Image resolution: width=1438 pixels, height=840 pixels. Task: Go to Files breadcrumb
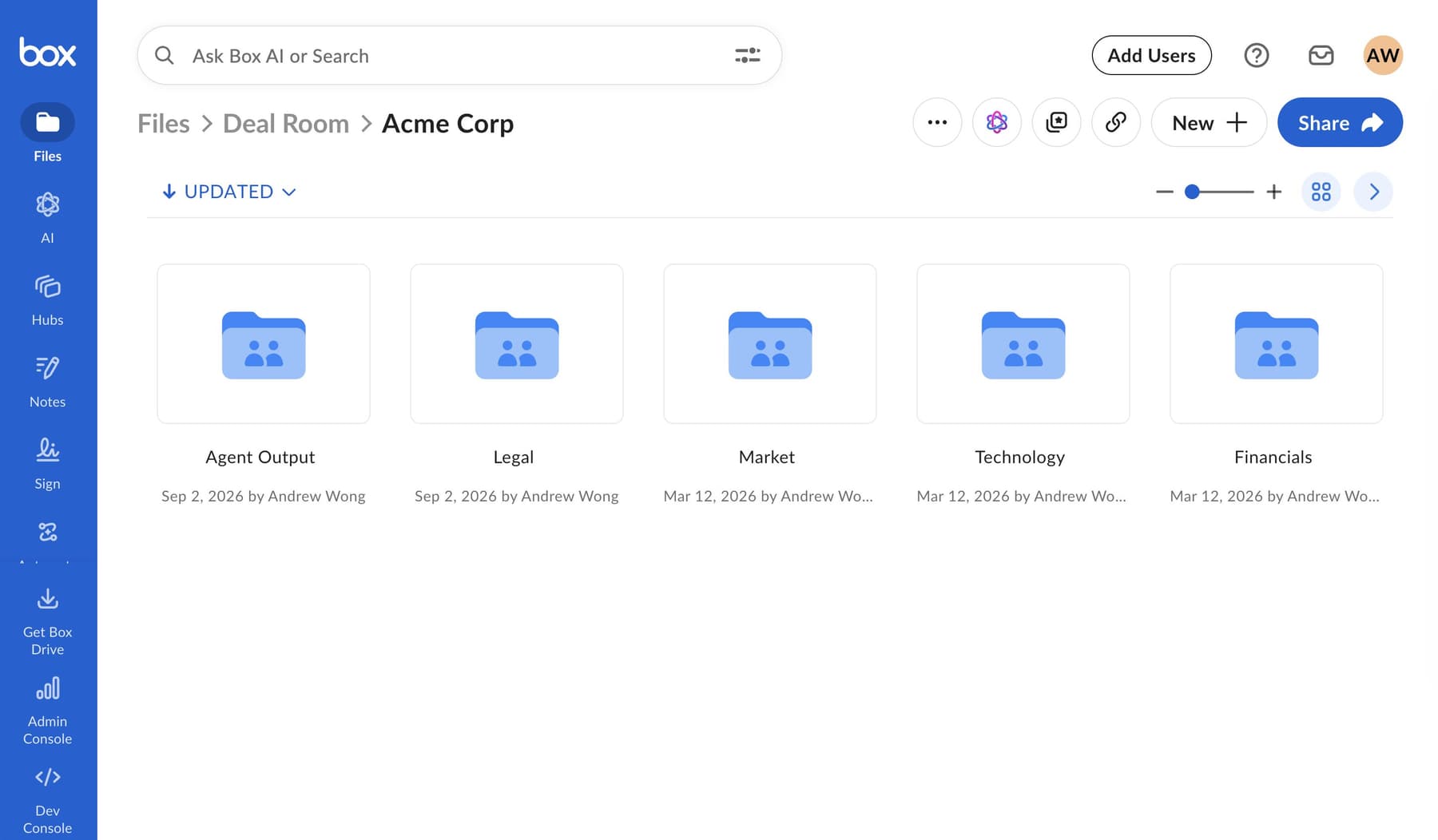(164, 123)
